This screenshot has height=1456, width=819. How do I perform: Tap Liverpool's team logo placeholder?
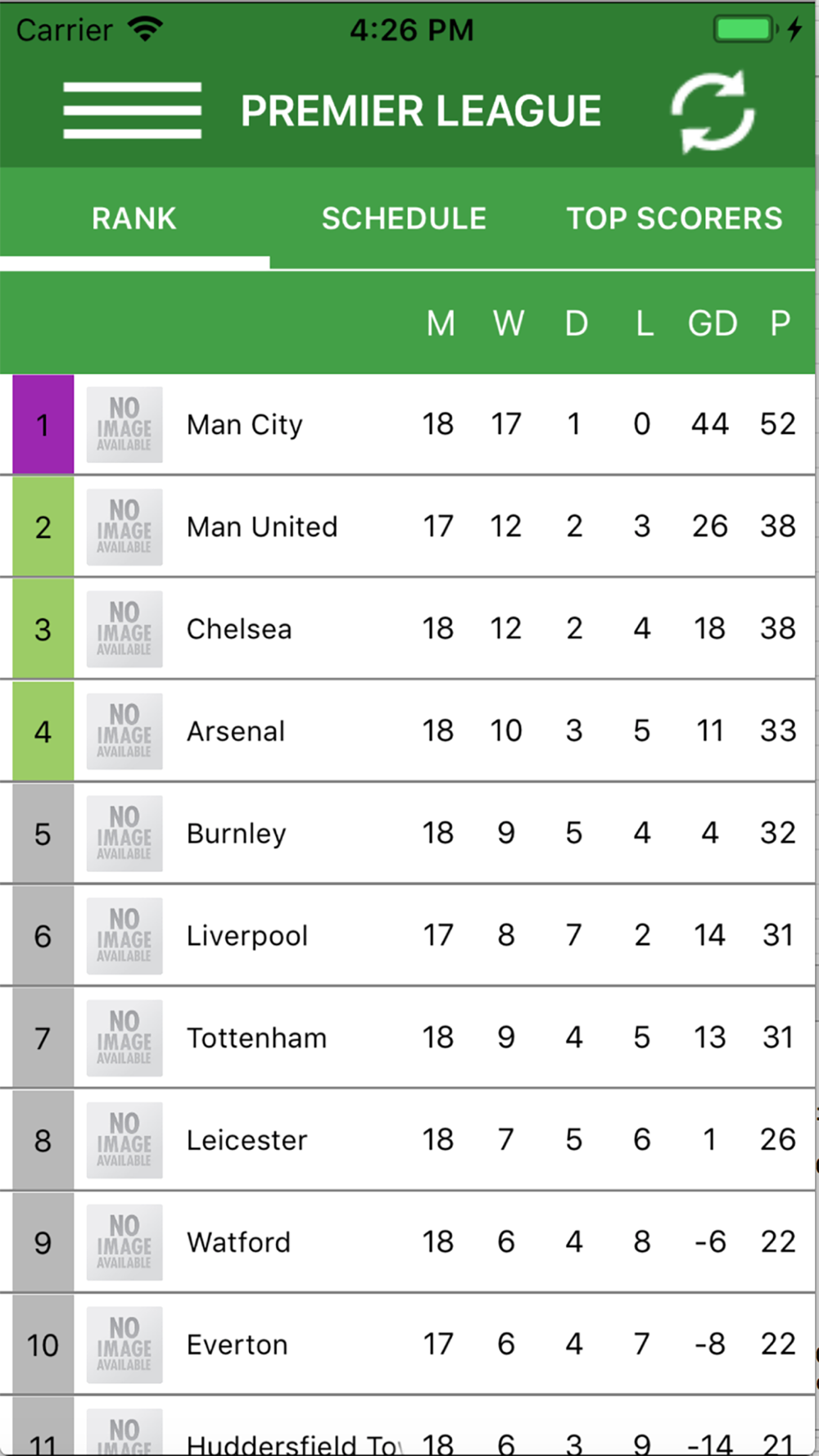click(124, 936)
